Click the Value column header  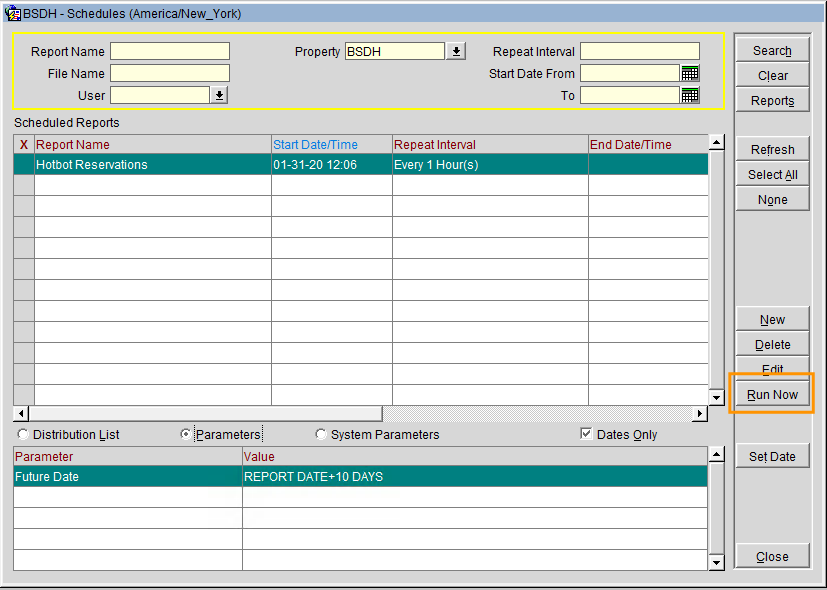tap(475, 457)
